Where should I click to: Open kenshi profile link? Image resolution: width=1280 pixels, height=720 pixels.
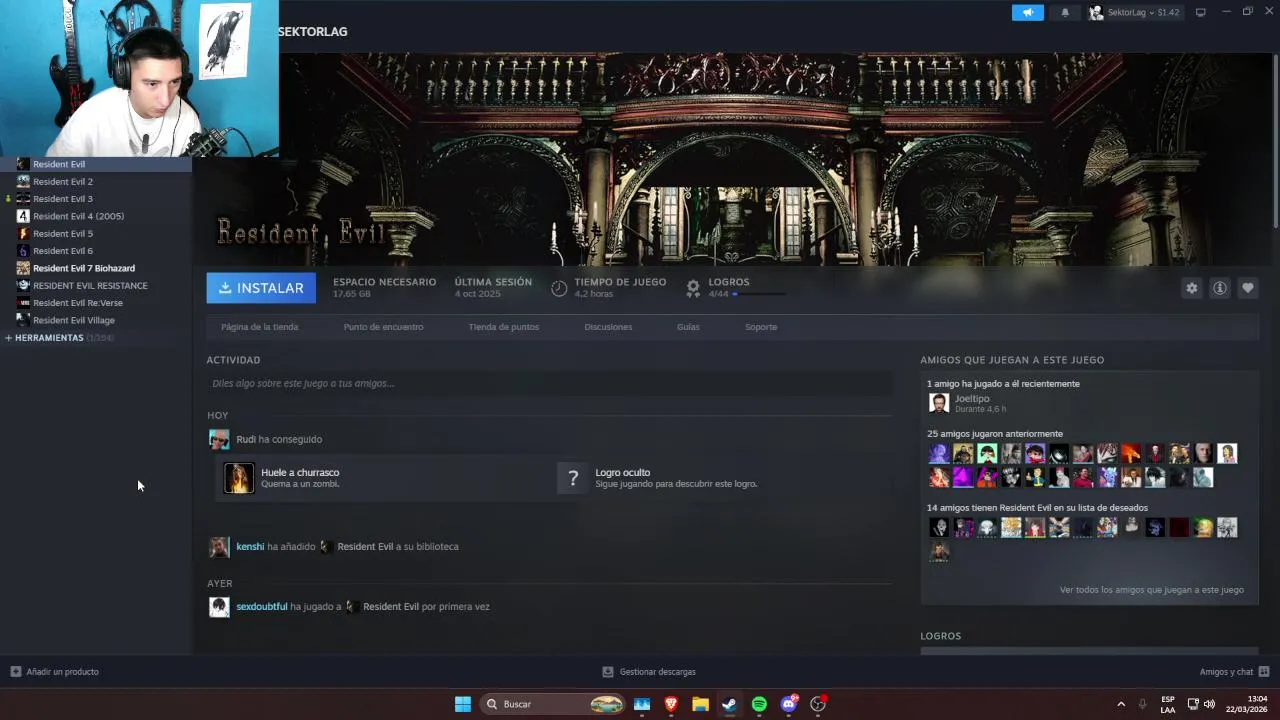pyautogui.click(x=250, y=547)
